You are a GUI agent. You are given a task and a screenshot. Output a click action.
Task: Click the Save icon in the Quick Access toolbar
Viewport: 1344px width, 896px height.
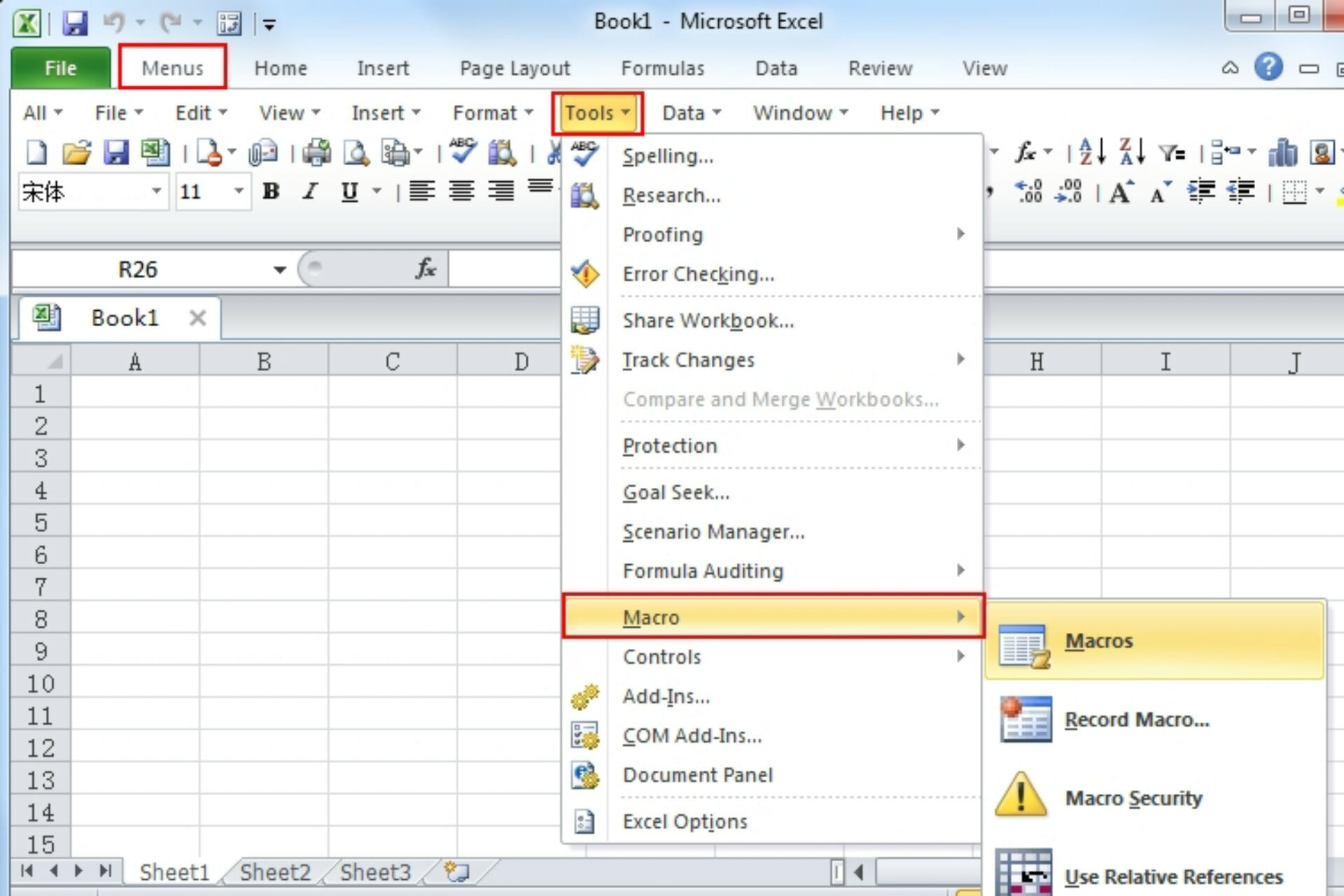[75, 23]
